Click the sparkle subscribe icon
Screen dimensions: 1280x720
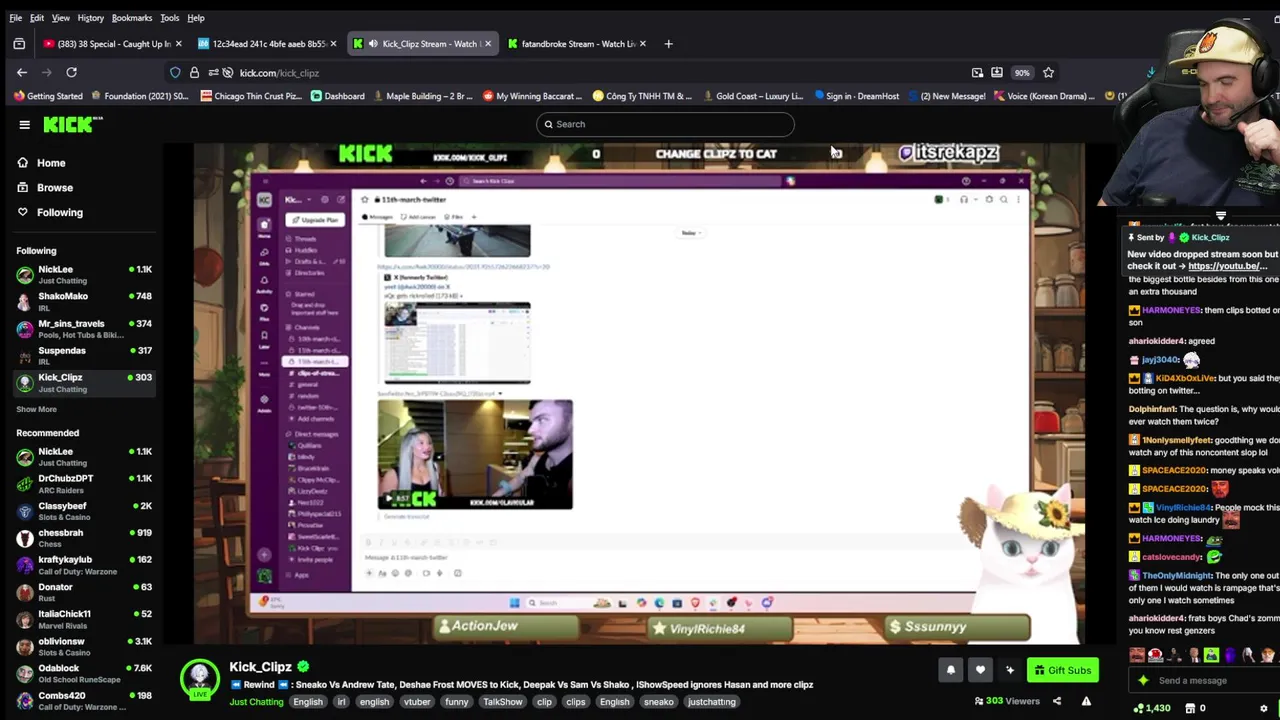point(1009,670)
